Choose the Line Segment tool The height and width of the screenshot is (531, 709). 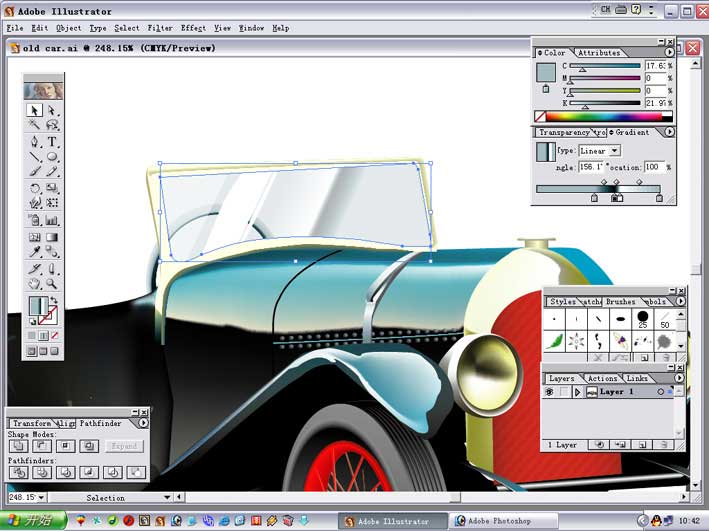coord(34,156)
